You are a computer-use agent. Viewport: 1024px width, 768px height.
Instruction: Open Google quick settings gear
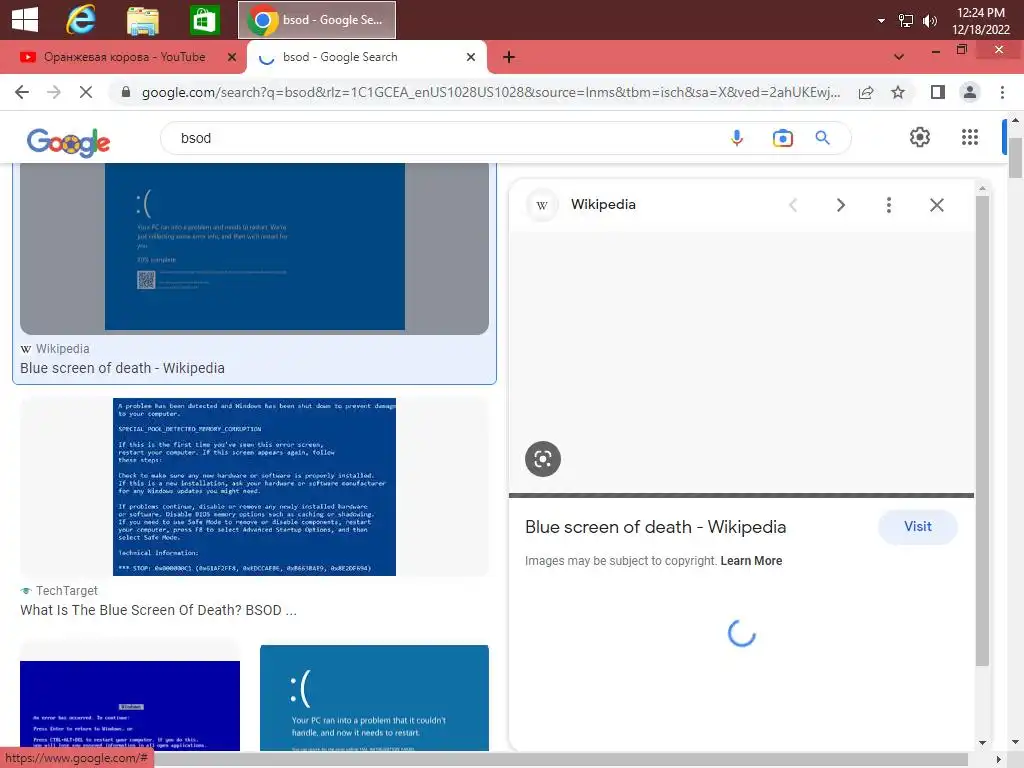(920, 137)
